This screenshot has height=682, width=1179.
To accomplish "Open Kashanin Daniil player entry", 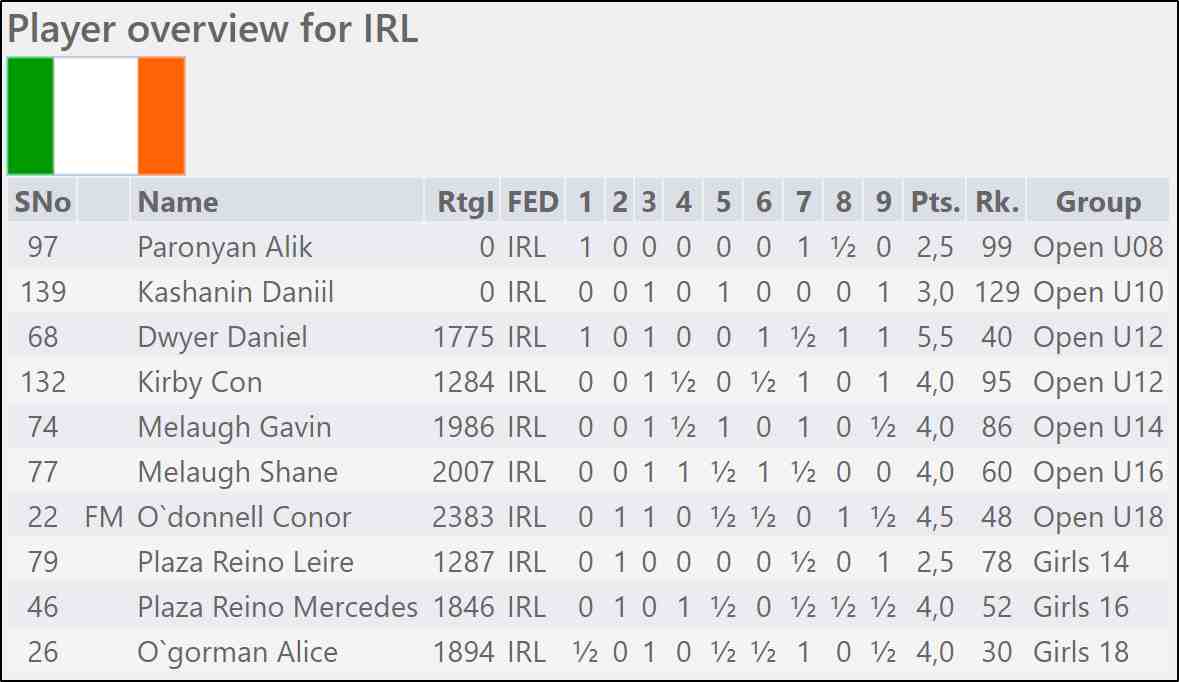I will click(235, 292).
